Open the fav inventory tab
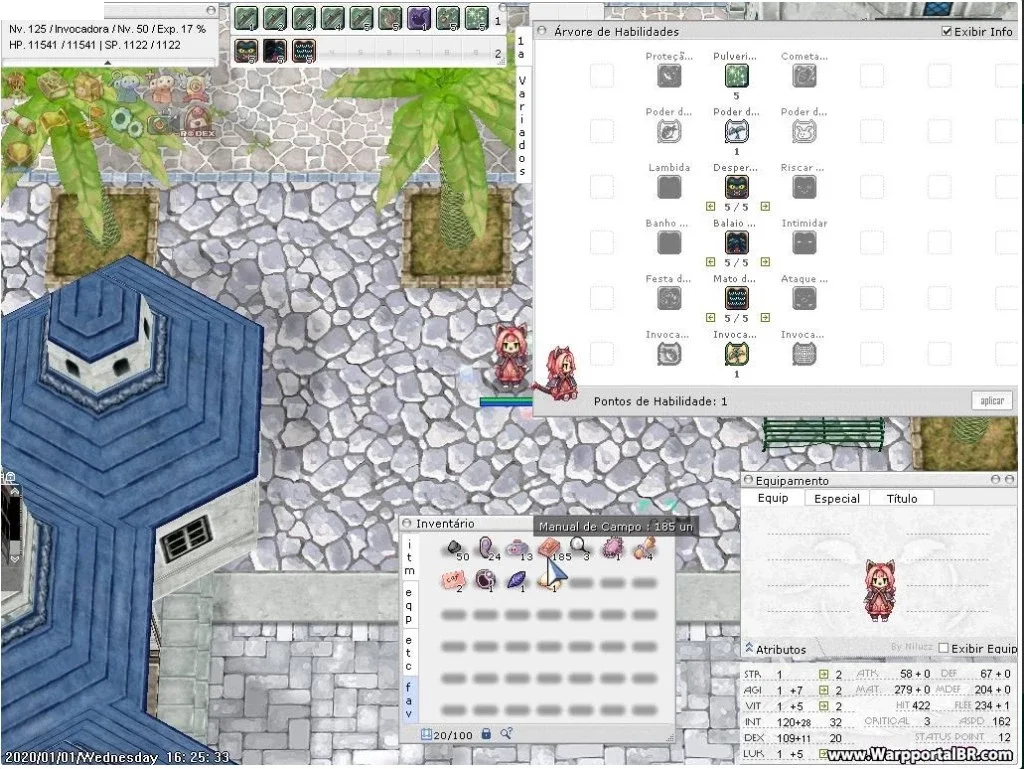The height and width of the screenshot is (769, 1024). [x=409, y=700]
